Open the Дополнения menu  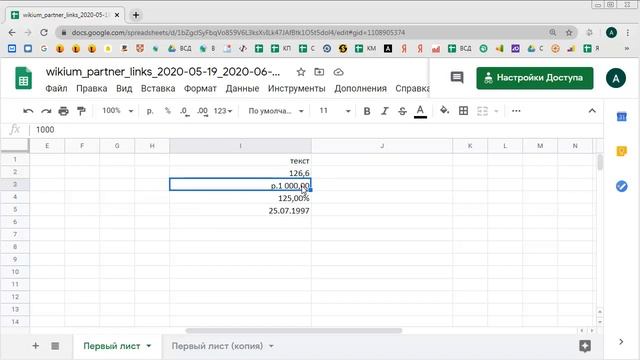(360, 89)
